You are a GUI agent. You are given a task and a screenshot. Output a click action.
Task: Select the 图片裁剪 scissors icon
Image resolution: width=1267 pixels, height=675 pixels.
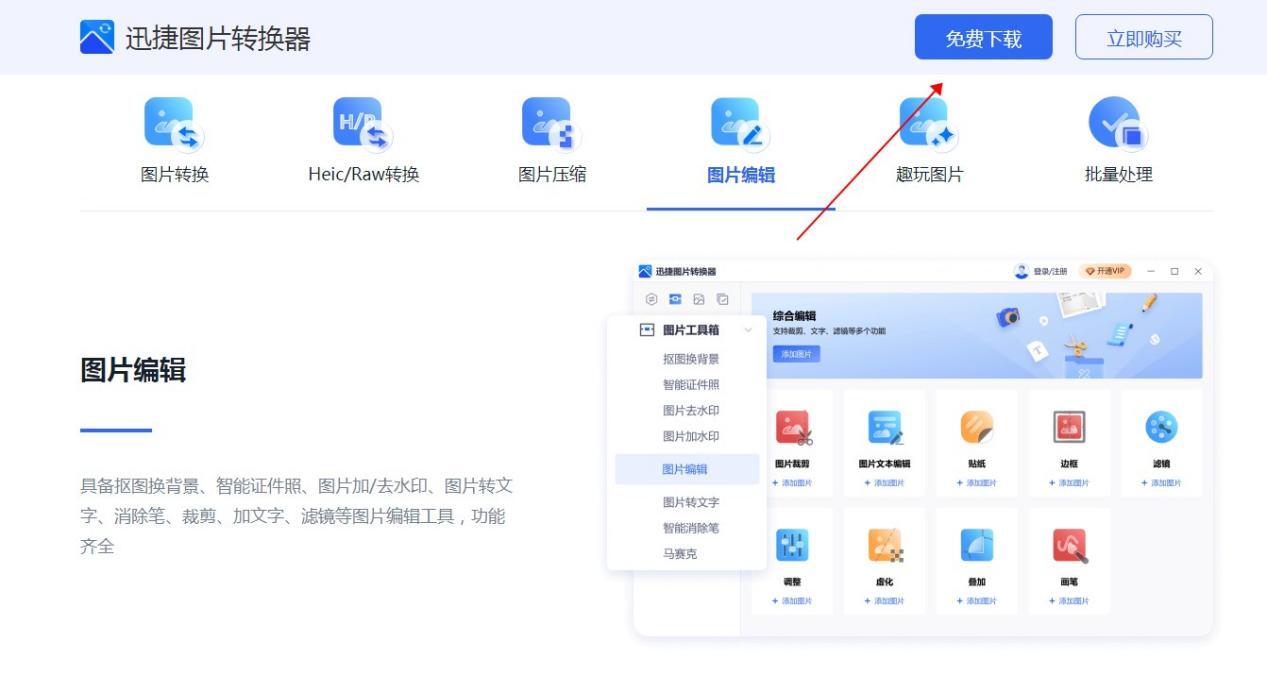pyautogui.click(x=793, y=428)
